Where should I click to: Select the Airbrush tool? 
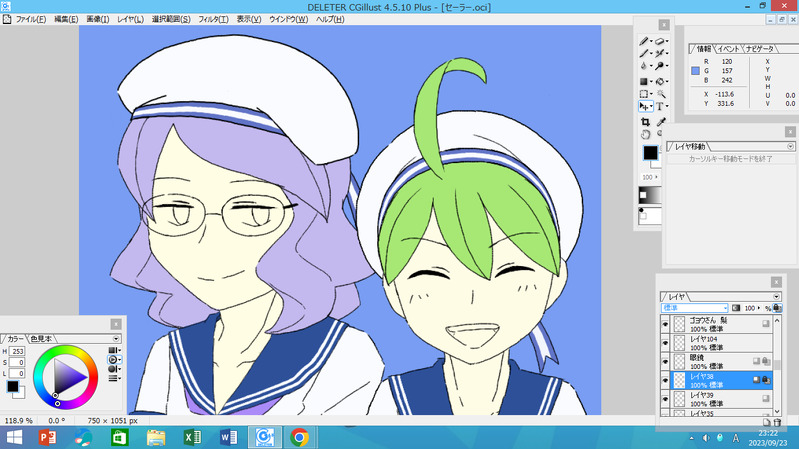660,54
